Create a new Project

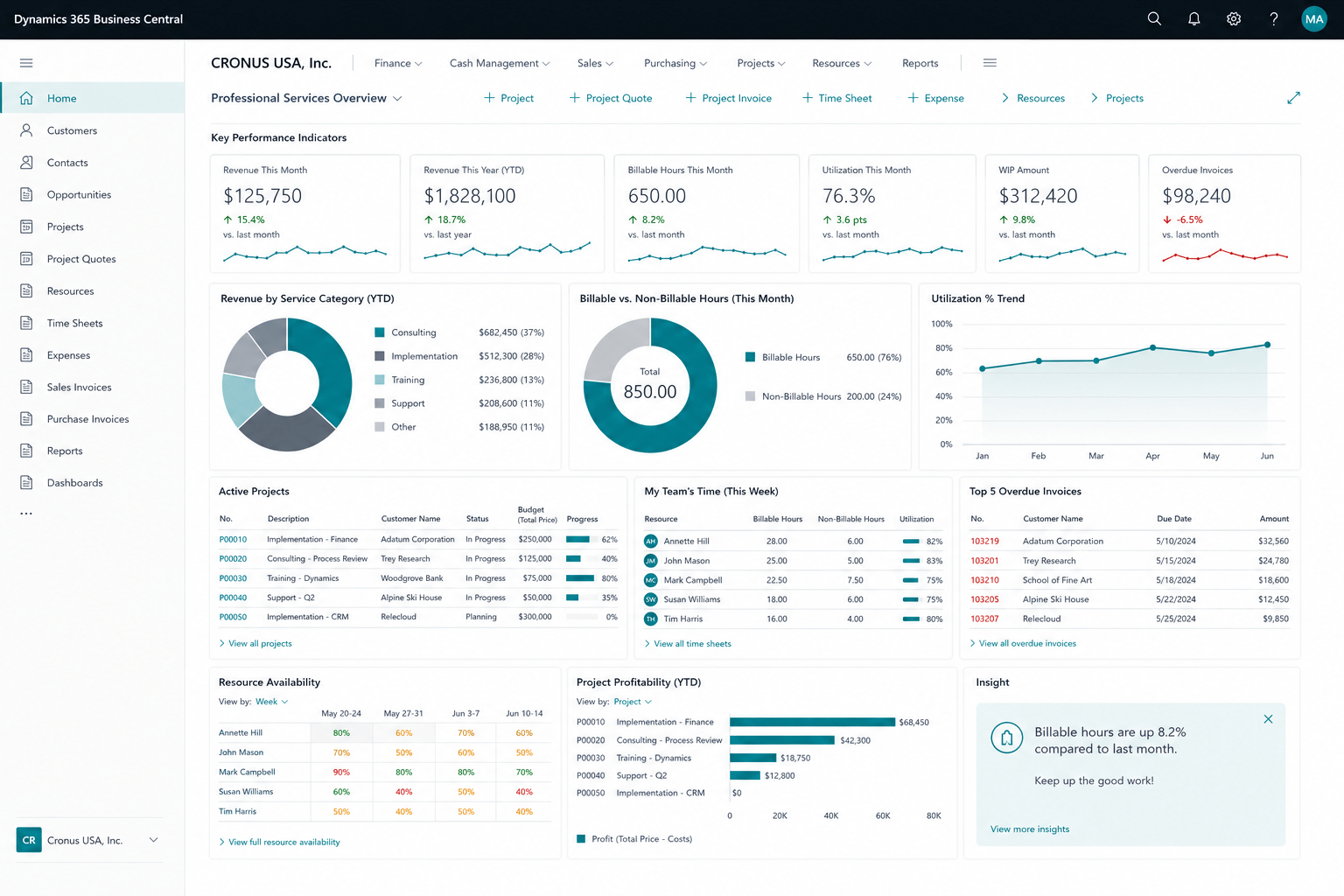click(x=508, y=98)
